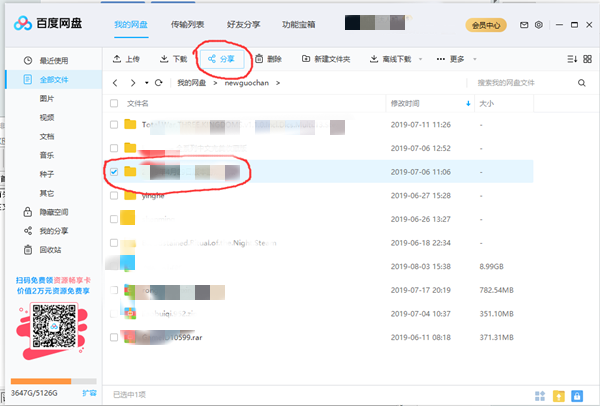The image size is (600, 406).
Task: Select 最近使用 in sidebar
Action: [x=54, y=60]
